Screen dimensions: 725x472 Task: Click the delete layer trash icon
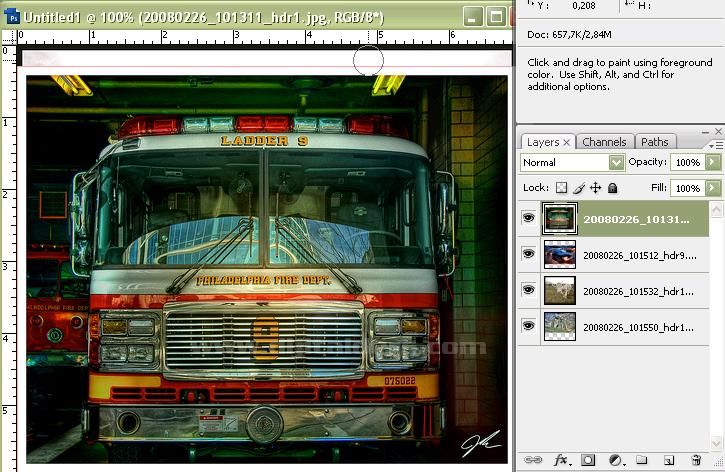click(696, 460)
